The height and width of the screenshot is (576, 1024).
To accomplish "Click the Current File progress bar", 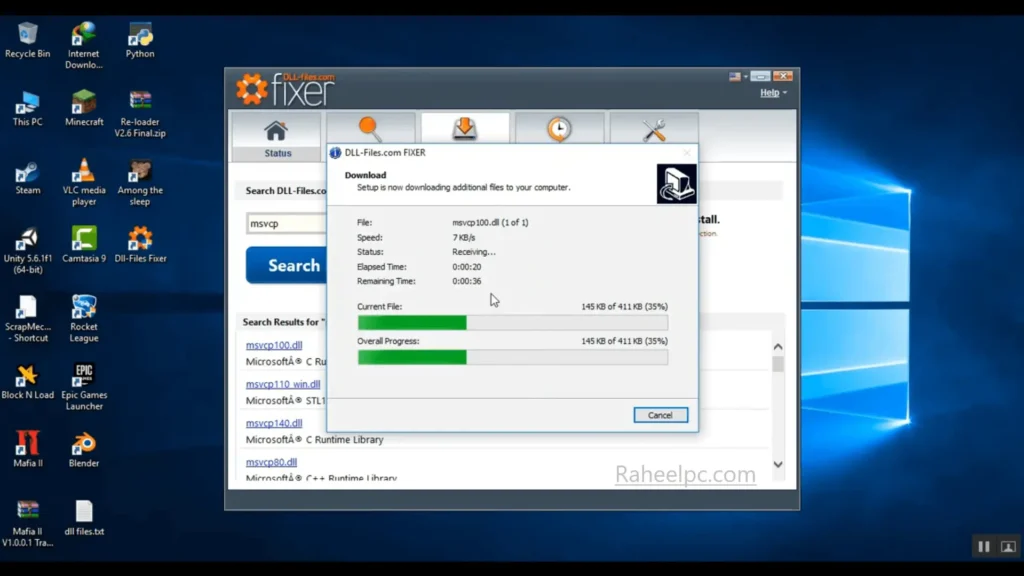I will click(x=513, y=323).
